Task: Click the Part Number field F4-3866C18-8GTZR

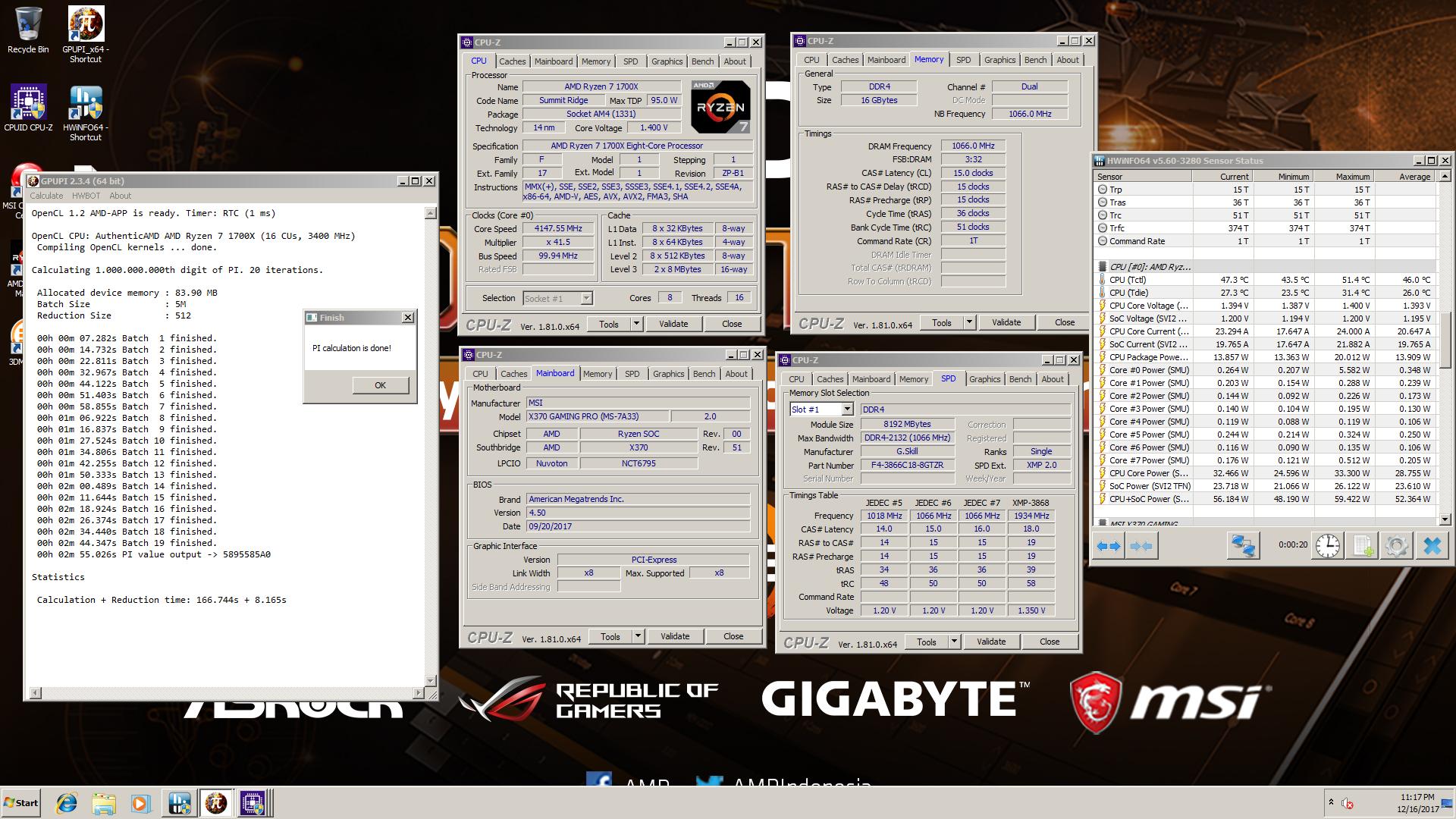Action: 907,465
